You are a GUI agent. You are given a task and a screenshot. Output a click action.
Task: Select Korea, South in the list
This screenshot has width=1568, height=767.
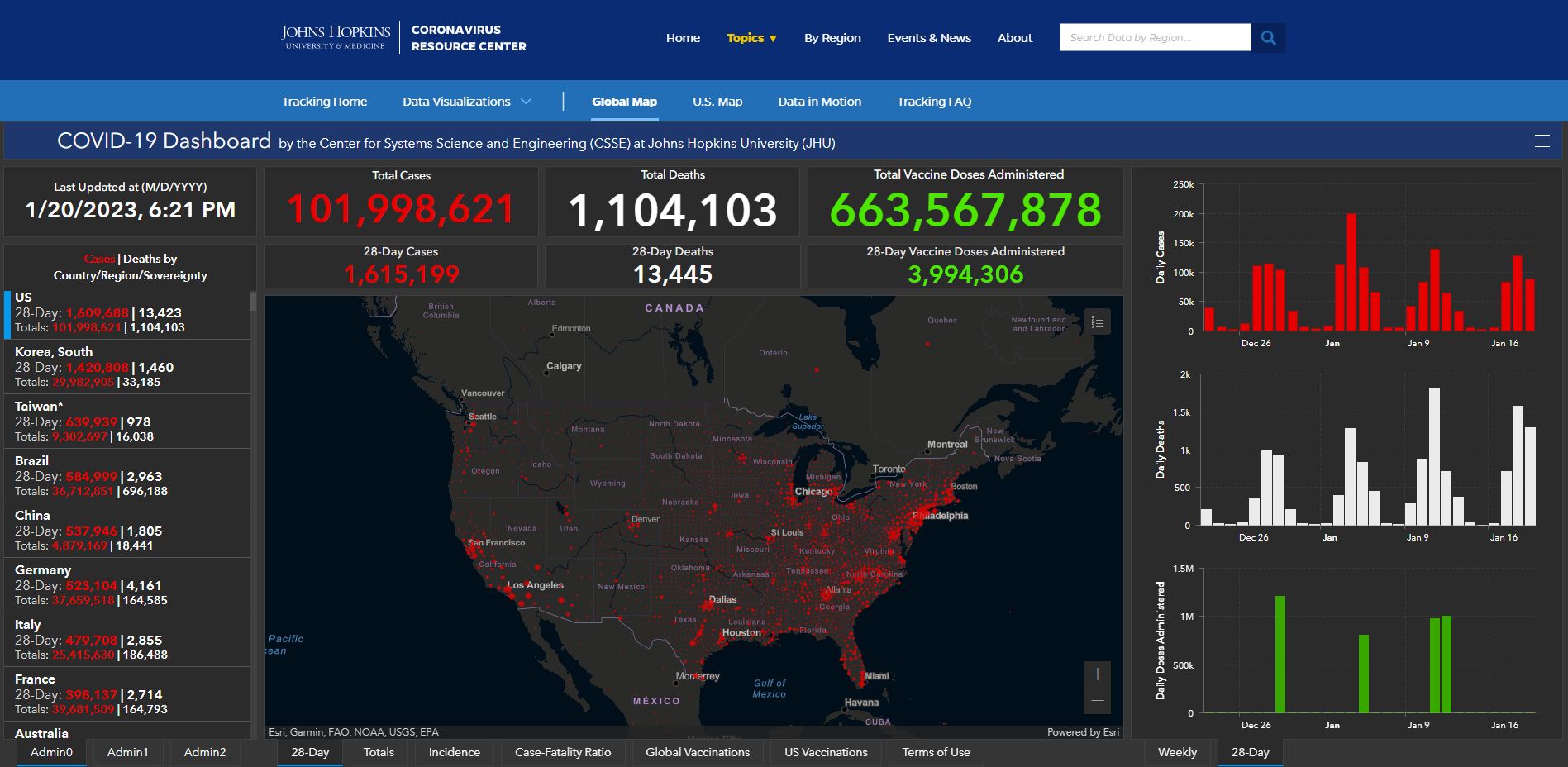[127, 367]
